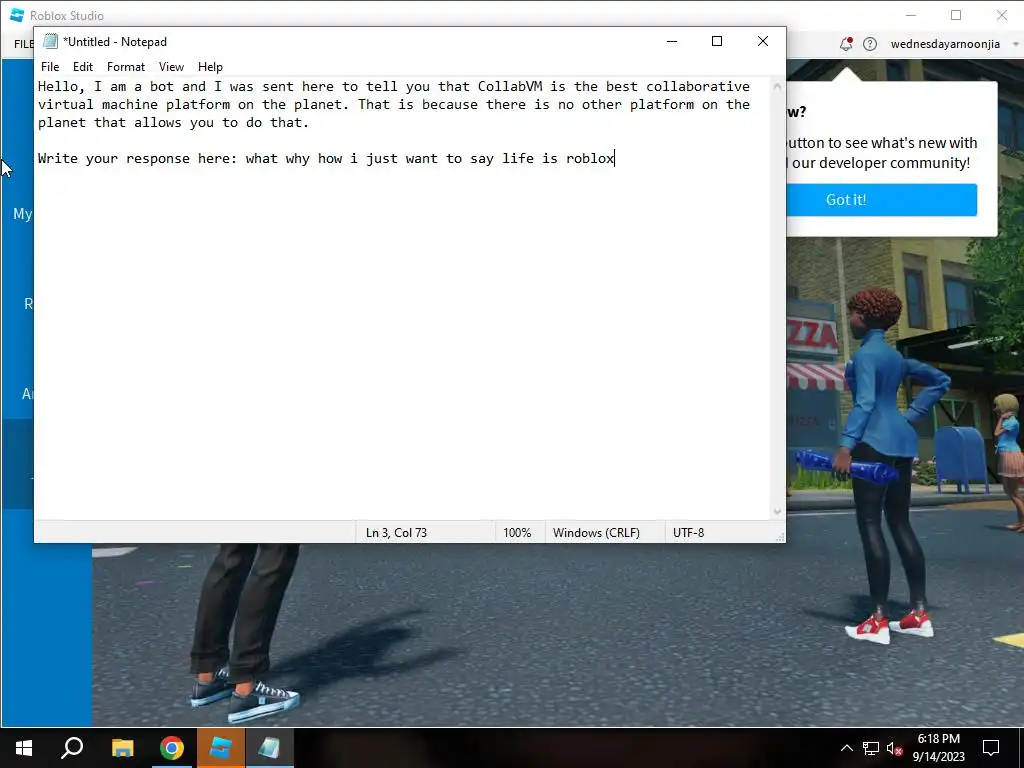The image size is (1024, 768).
Task: Open the taskbar Search icon
Action: (72, 748)
